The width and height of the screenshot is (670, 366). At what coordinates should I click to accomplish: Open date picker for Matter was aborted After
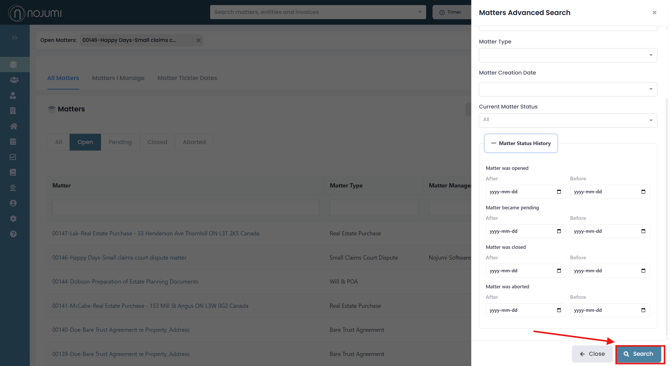pos(558,310)
